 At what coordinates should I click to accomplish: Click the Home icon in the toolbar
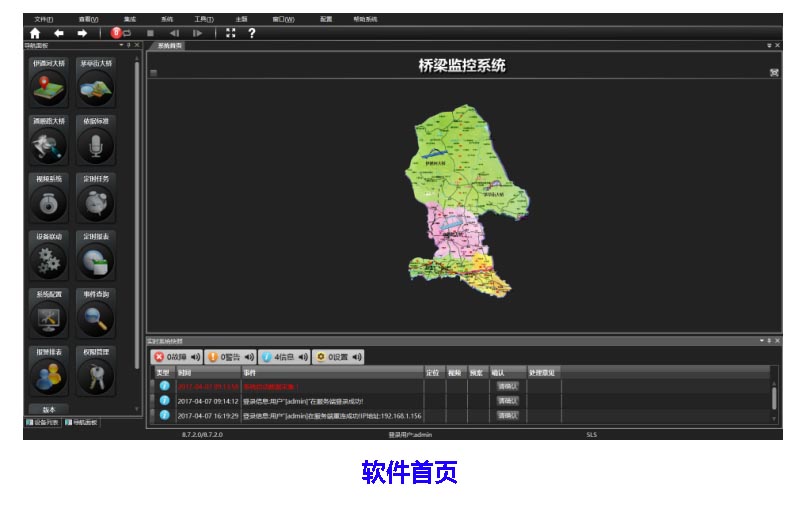click(35, 33)
